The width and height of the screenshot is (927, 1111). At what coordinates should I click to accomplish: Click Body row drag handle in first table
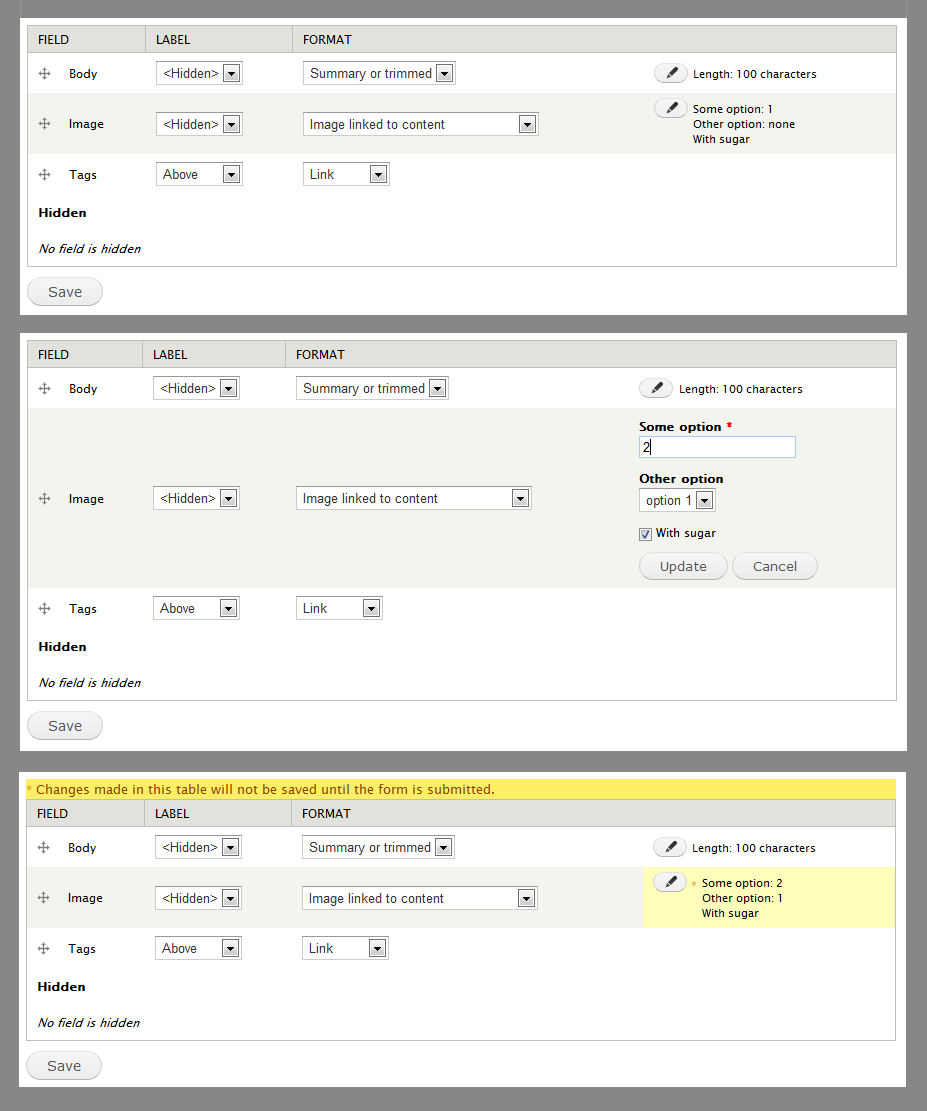pos(44,73)
